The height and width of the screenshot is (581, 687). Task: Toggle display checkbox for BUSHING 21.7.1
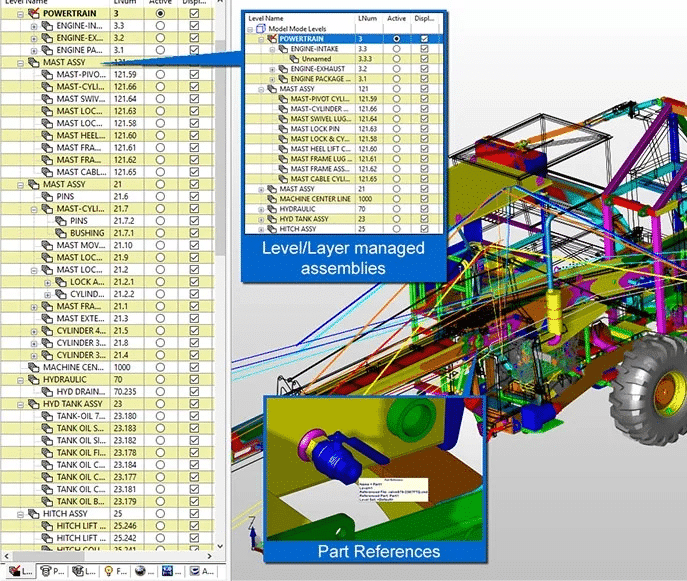point(193,232)
